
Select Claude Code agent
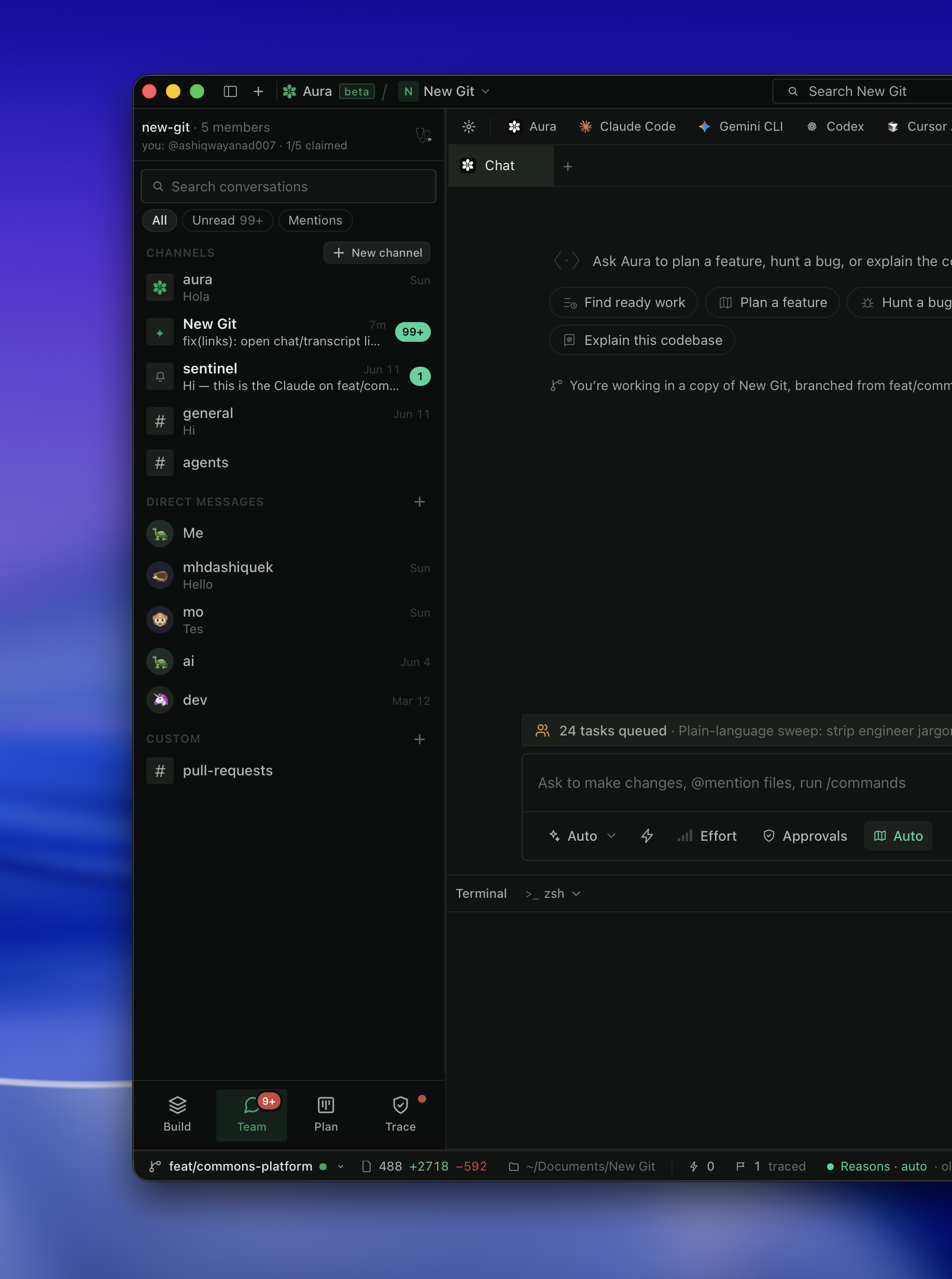[x=627, y=127]
